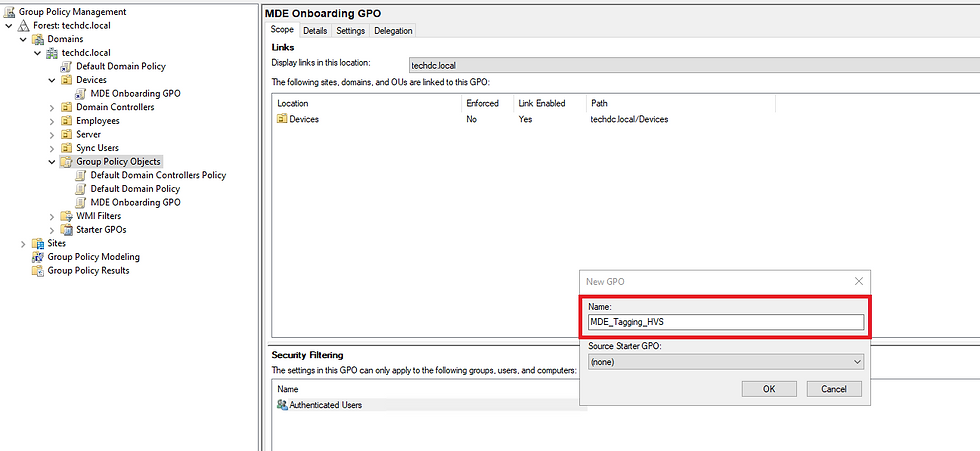Click the Enforced value No for Devices
Viewport: 980px width, 451px height.
pos(471,119)
